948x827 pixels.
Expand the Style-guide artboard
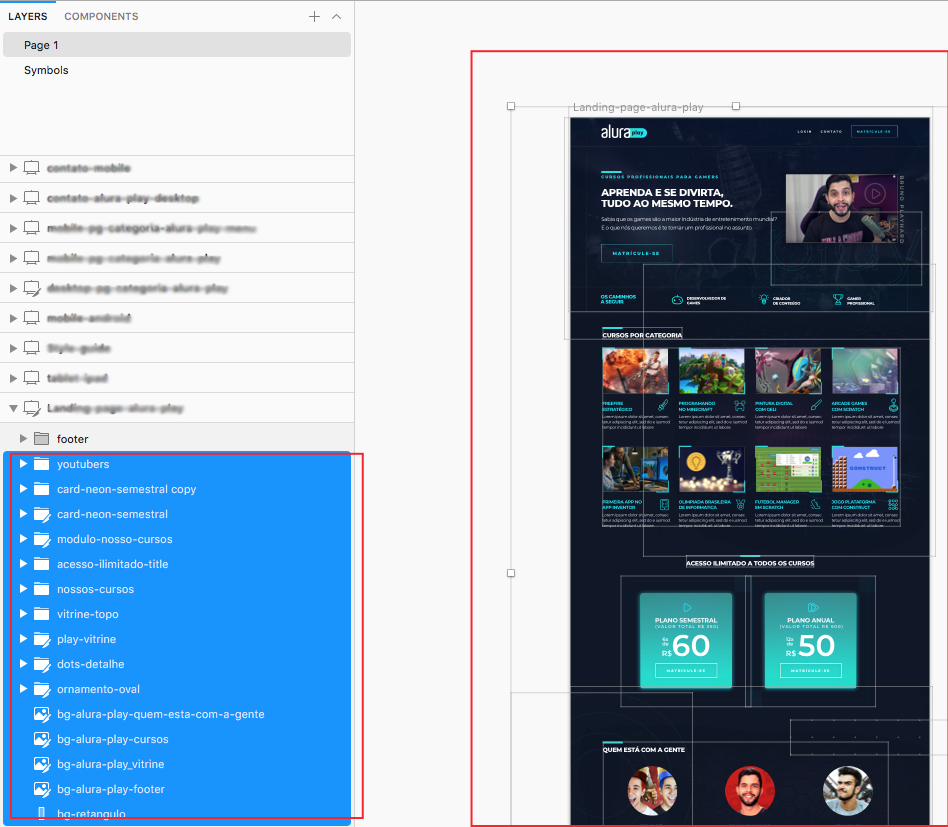[x=13, y=348]
